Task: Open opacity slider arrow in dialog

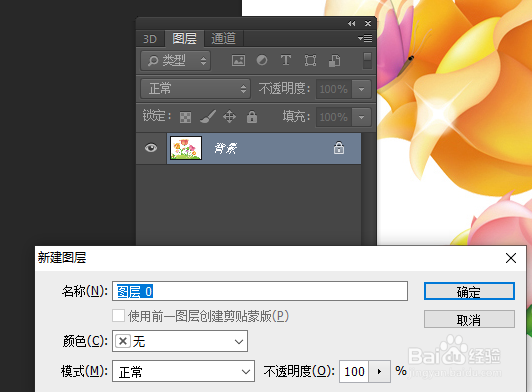Action: pyautogui.click(x=379, y=372)
